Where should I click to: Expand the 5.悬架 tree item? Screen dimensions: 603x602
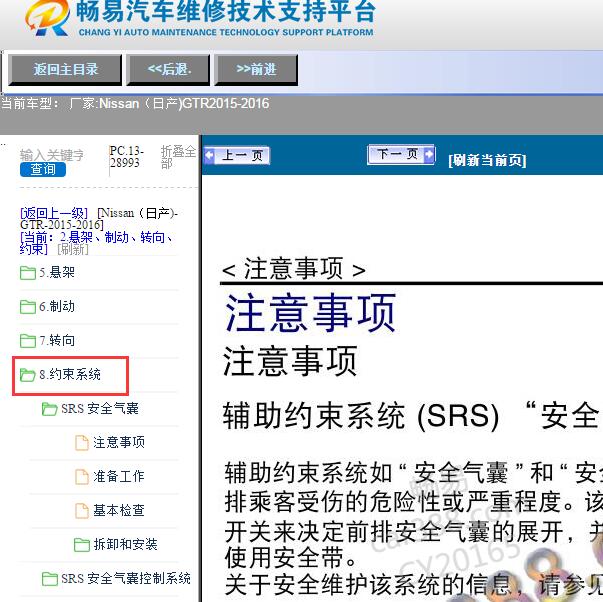57,272
